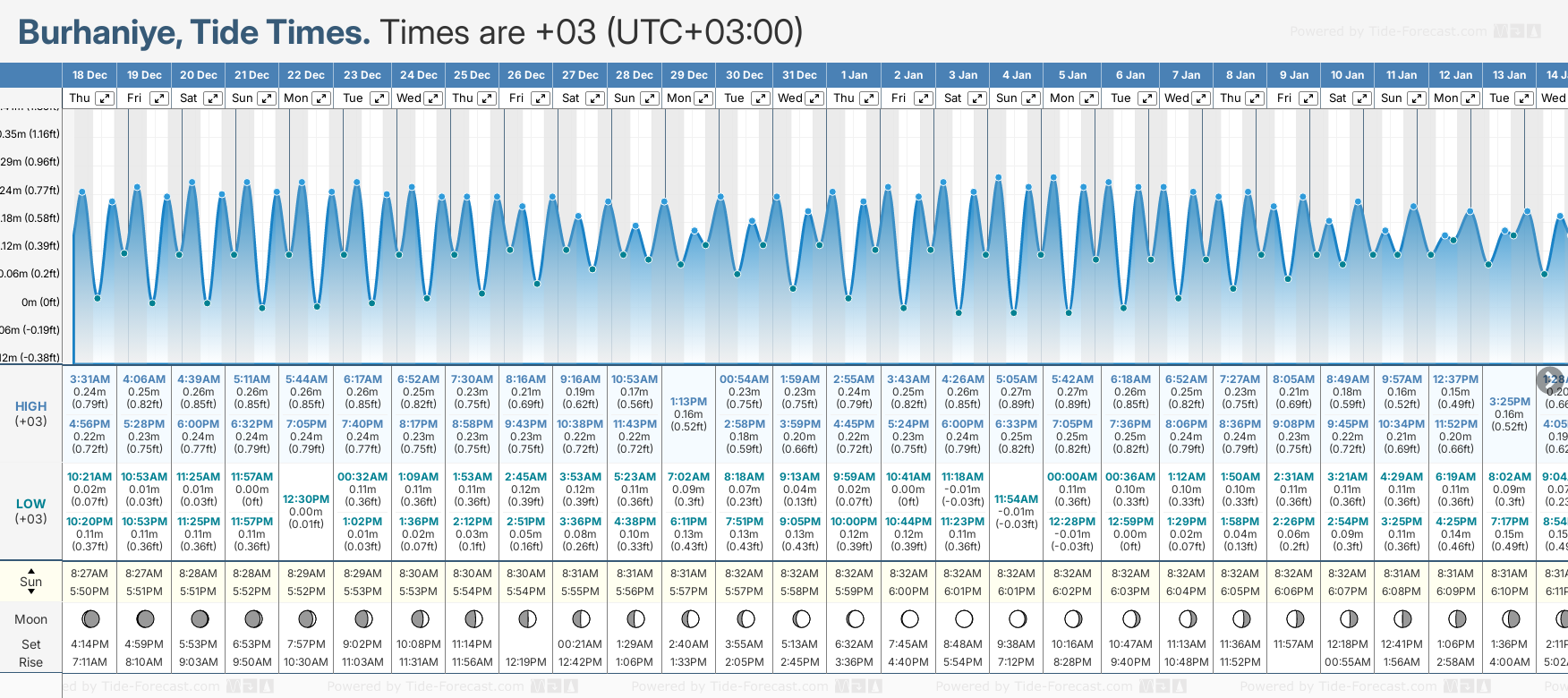This screenshot has height=698, width=1568.
Task: Click the scroll-right arrow on the table
Action: pyautogui.click(x=1550, y=379)
